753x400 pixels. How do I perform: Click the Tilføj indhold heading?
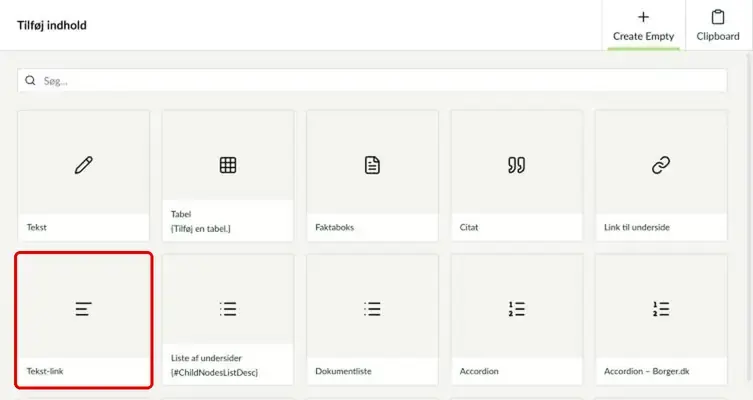click(52, 25)
